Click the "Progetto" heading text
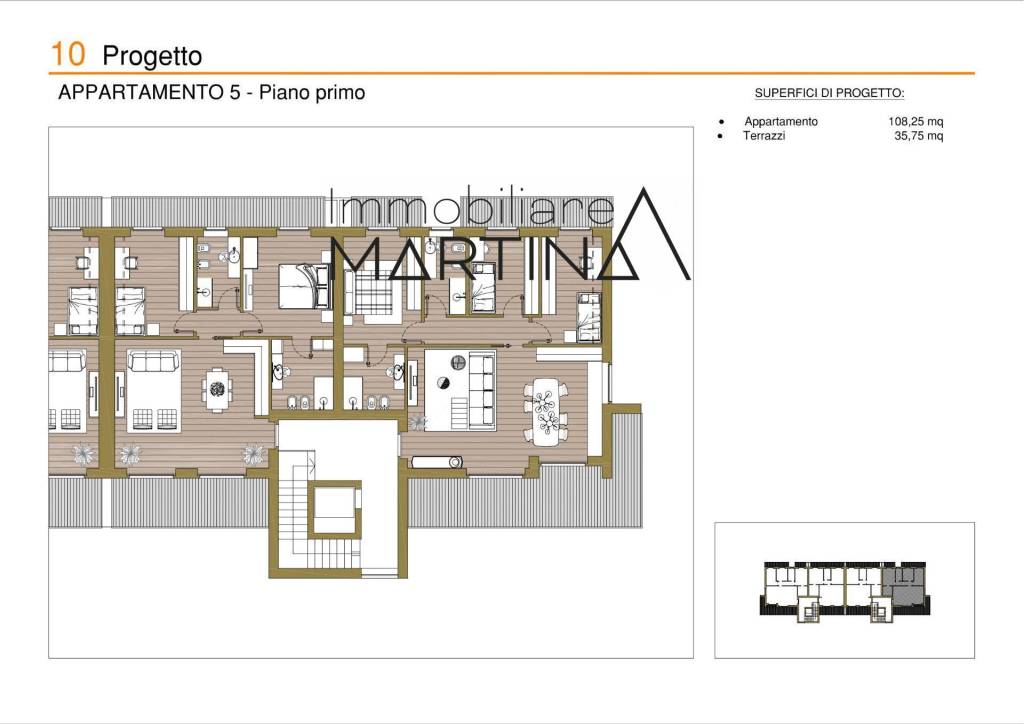Viewport: 1024px width, 724px height. pos(152,56)
